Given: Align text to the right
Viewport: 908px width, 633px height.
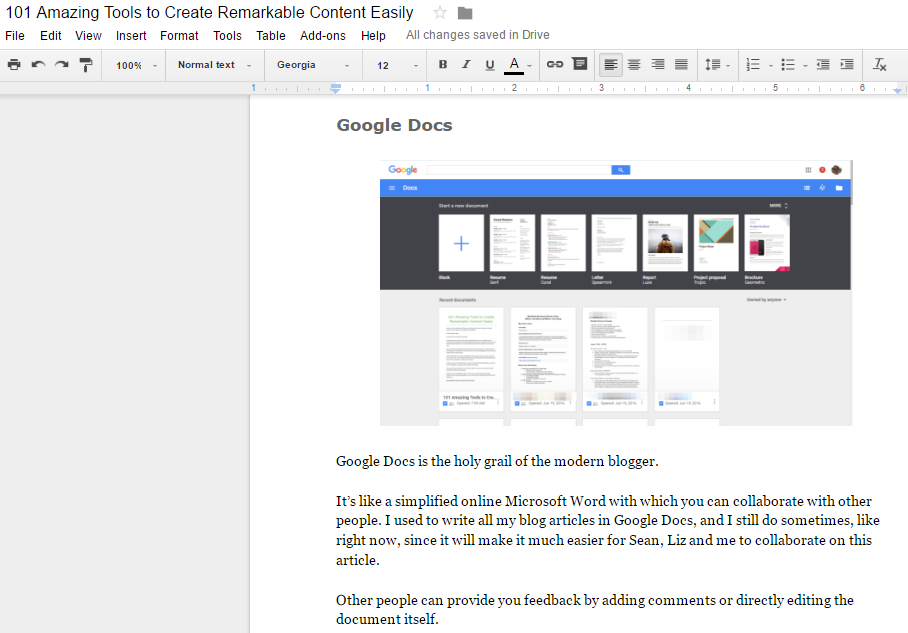Looking at the screenshot, I should coord(658,65).
